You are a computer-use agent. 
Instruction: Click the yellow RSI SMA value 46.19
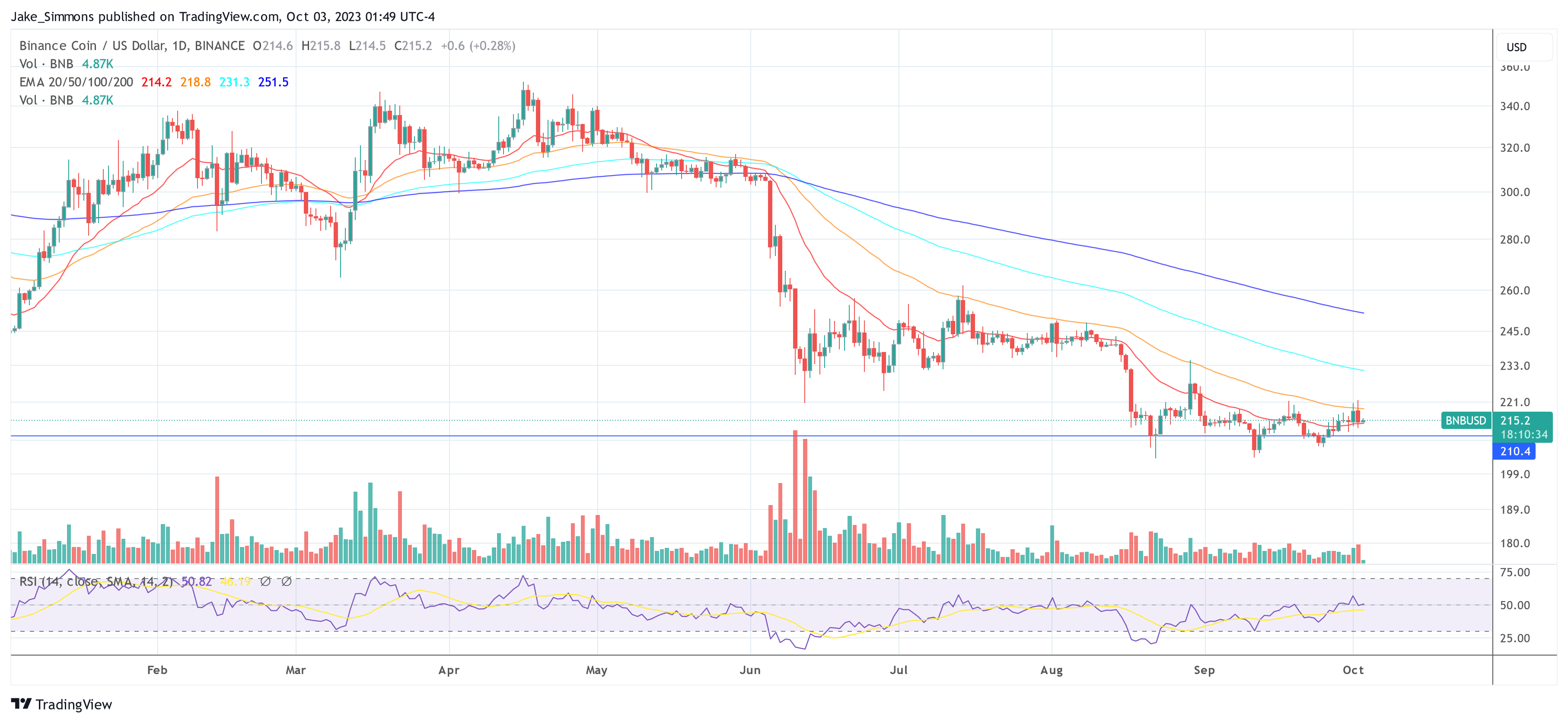[x=236, y=582]
